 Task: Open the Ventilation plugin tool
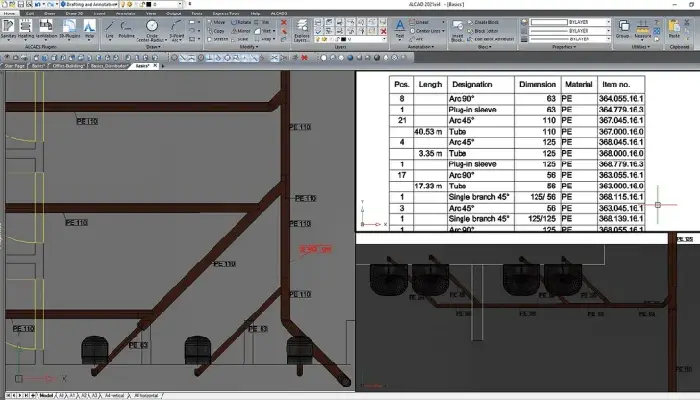click(x=46, y=29)
